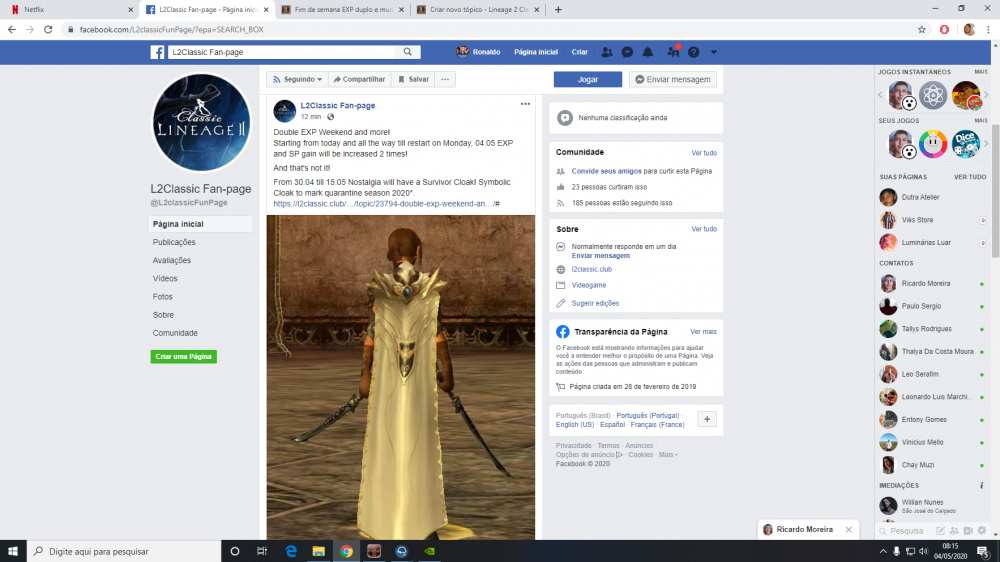Image resolution: width=1000 pixels, height=562 pixels.
Task: Expand Mais footer link
Action: (x=668, y=455)
